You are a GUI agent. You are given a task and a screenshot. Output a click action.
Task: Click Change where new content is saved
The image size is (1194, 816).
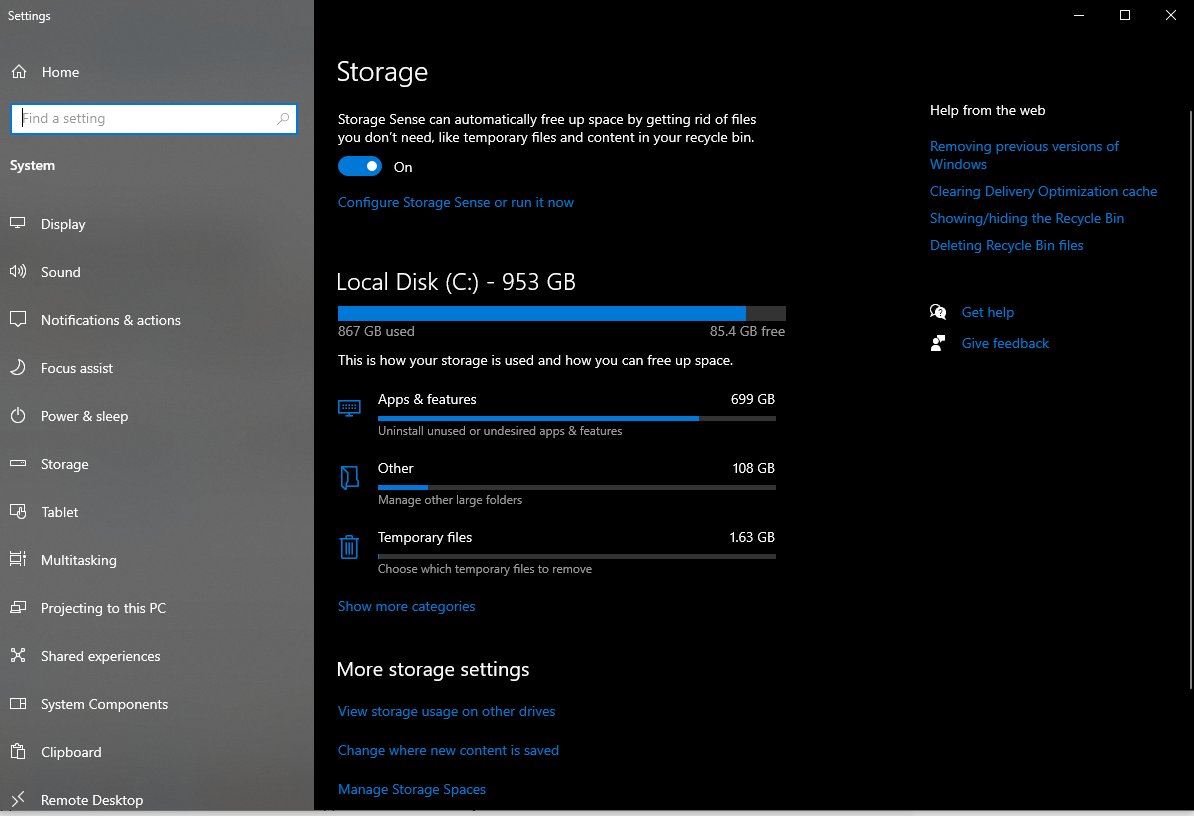pyautogui.click(x=448, y=750)
